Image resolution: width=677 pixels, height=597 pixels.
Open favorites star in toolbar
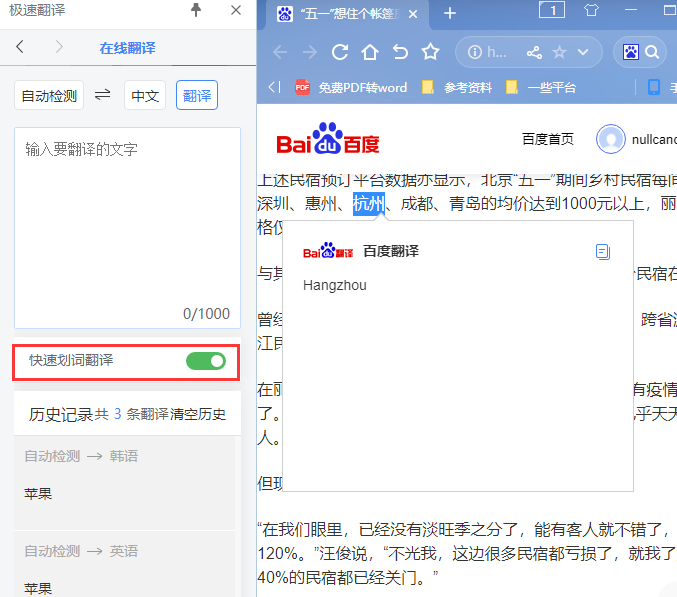430,52
